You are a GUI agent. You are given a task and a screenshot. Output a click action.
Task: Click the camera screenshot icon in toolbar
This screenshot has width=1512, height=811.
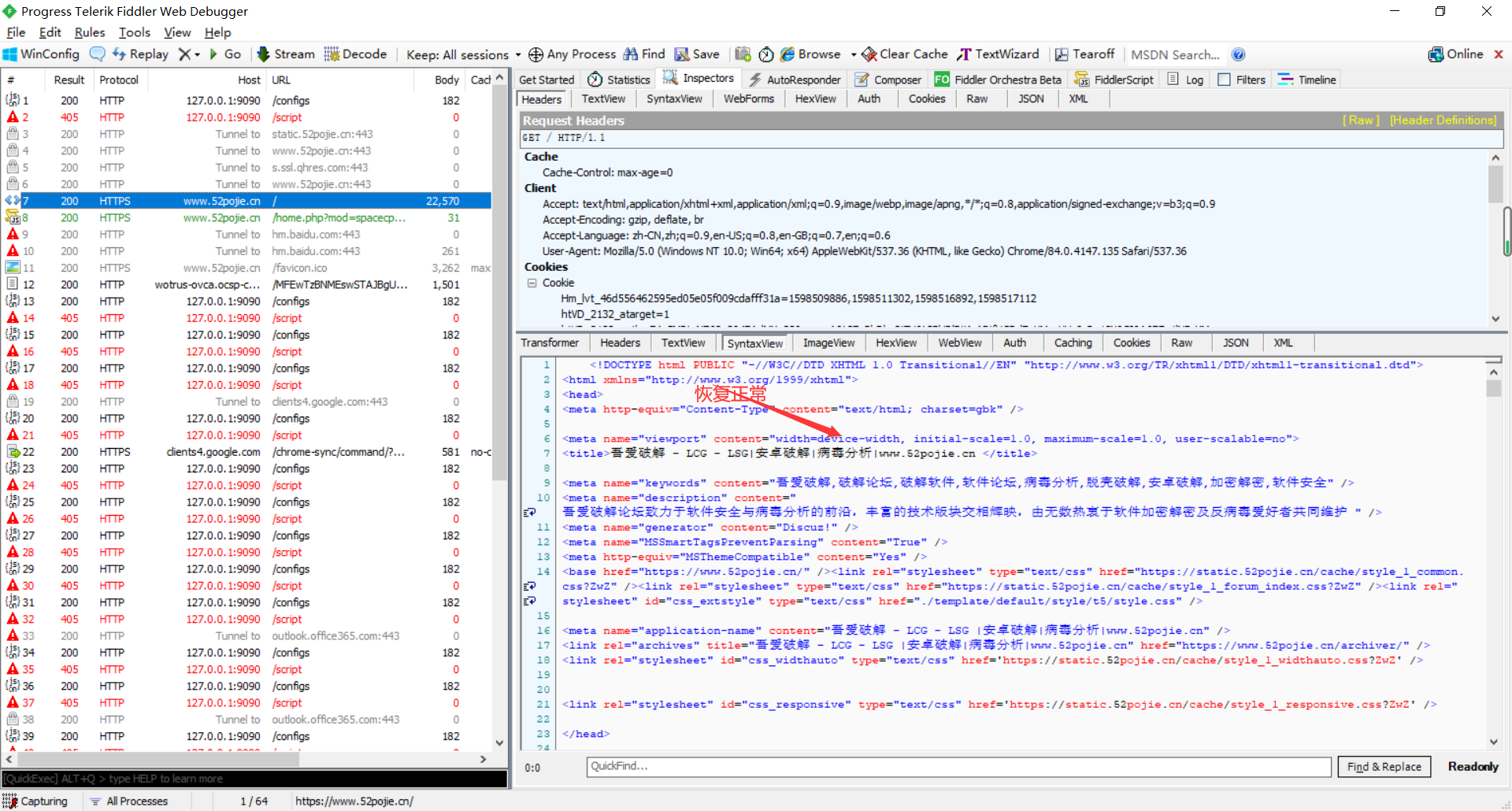click(743, 54)
